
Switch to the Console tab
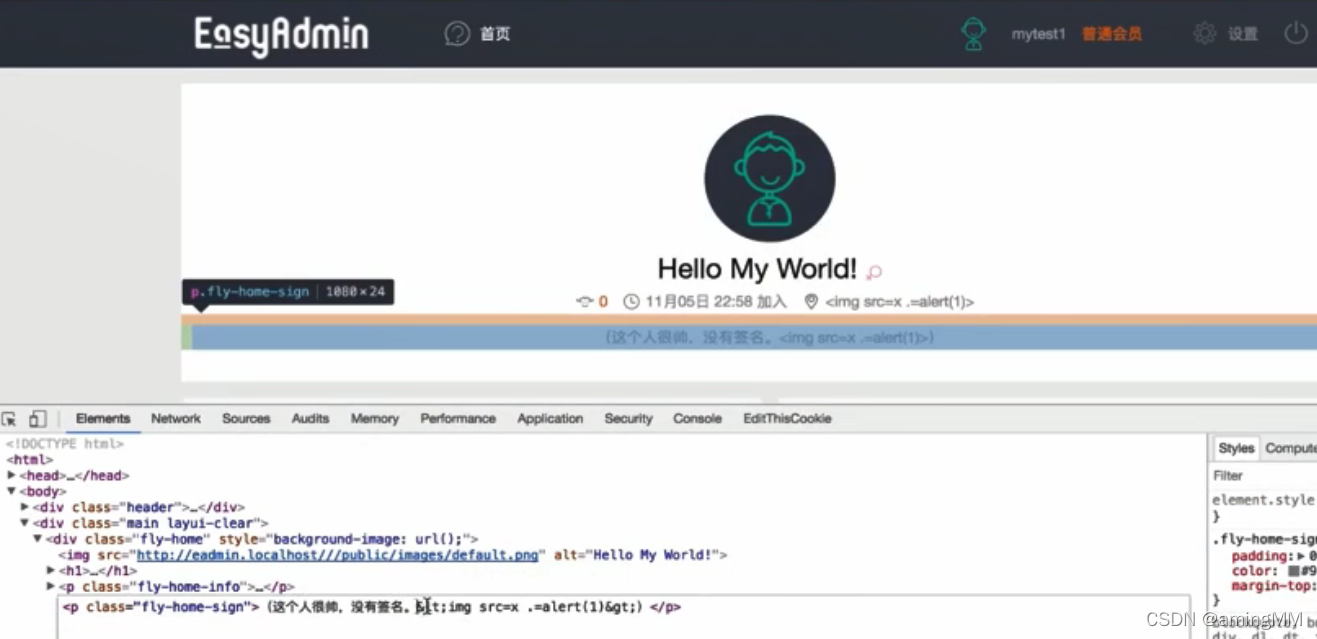(697, 418)
